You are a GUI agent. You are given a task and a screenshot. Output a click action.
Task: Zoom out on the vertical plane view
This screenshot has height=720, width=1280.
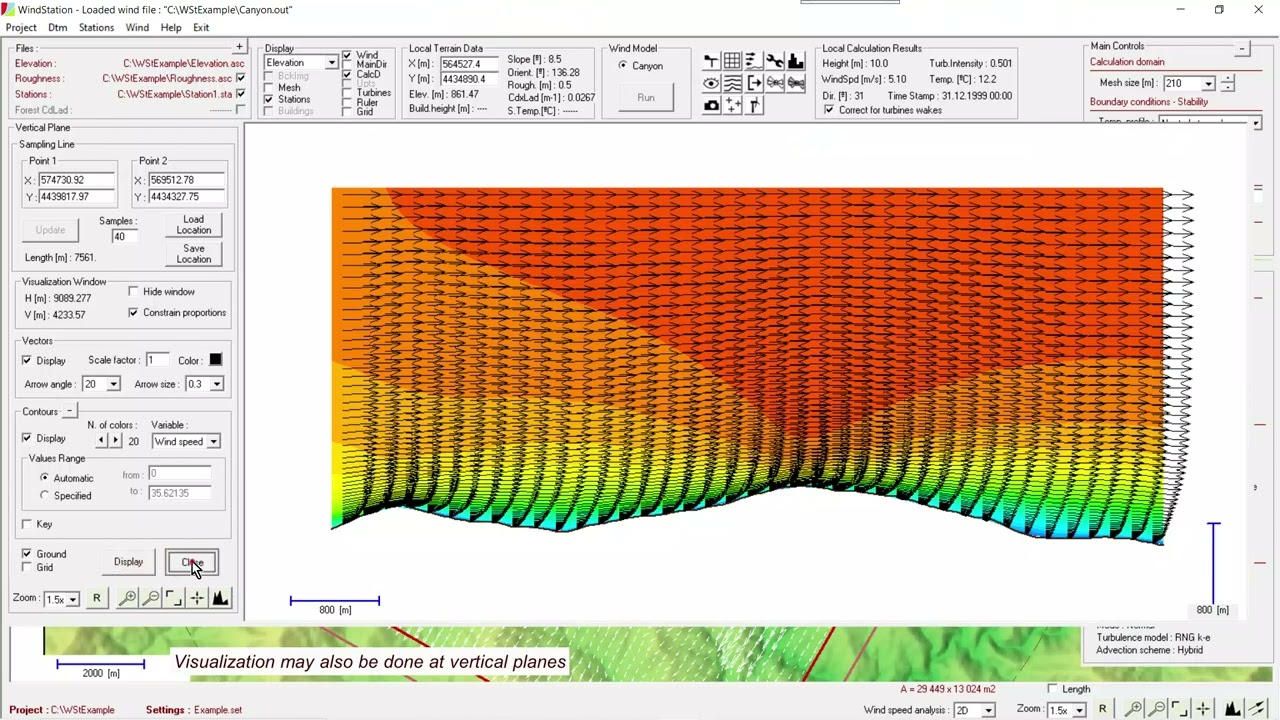click(x=151, y=598)
